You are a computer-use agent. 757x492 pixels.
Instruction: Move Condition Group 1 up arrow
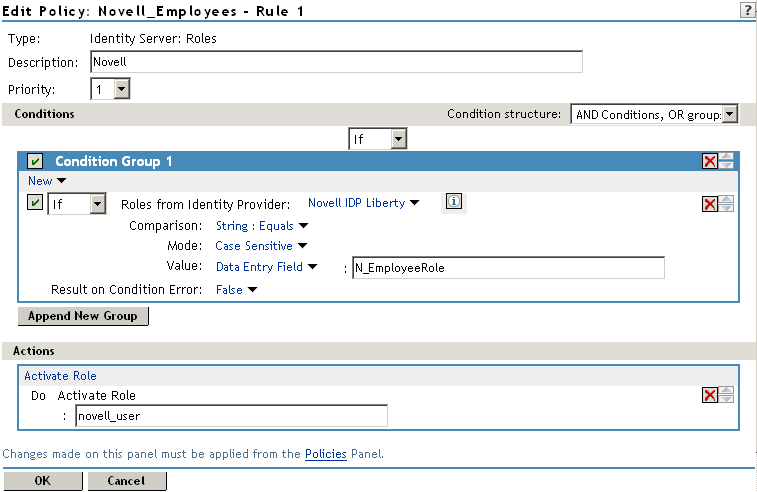[x=726, y=157]
